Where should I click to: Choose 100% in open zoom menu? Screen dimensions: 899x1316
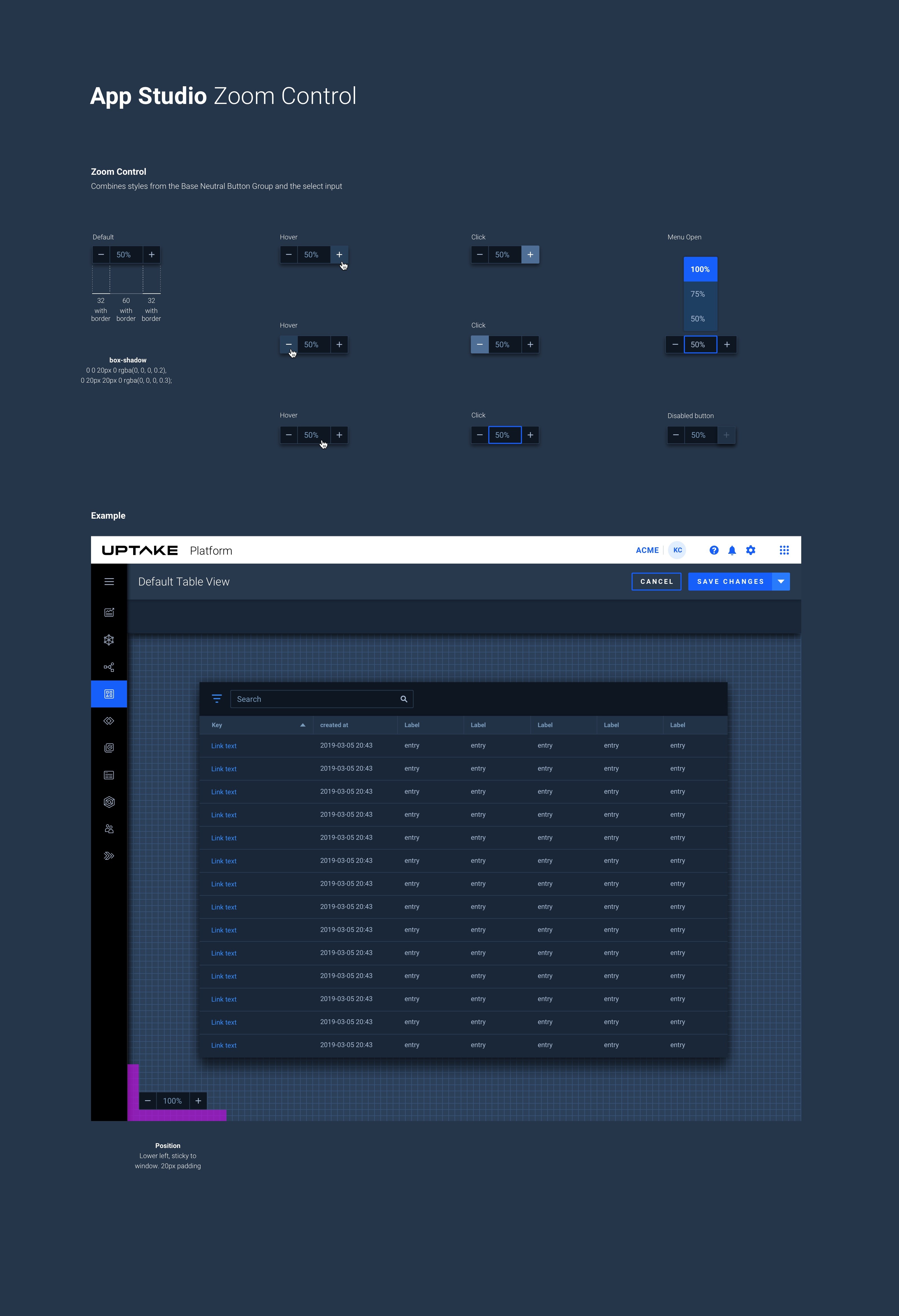700,269
